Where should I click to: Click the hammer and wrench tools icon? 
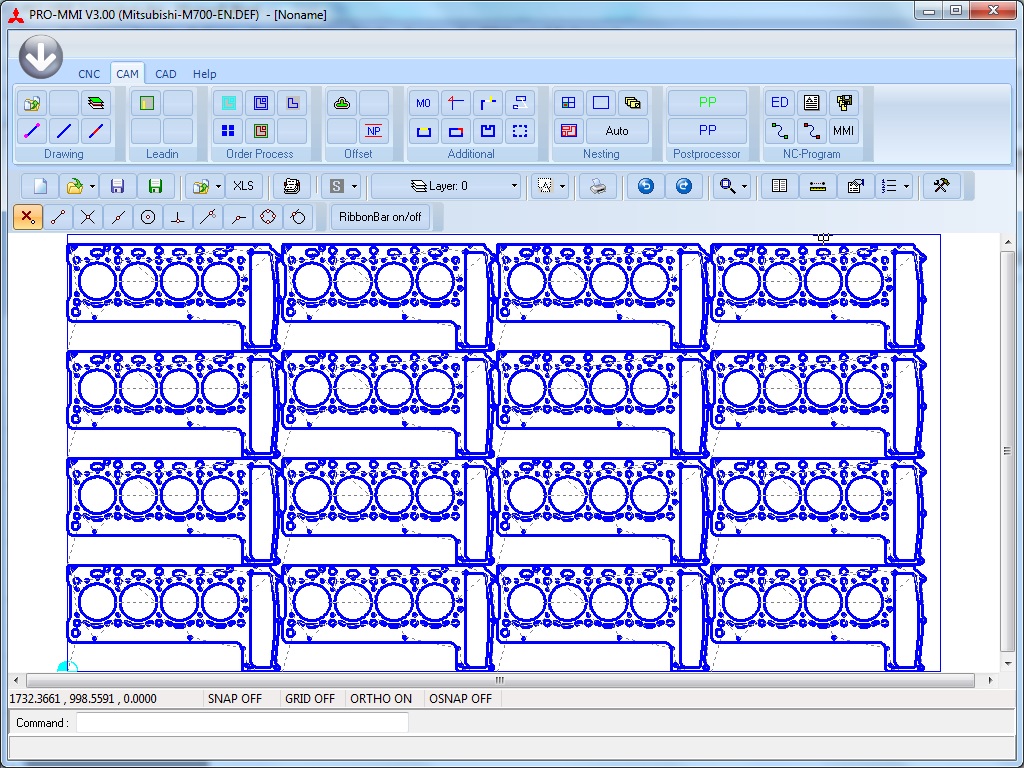pyautogui.click(x=940, y=186)
